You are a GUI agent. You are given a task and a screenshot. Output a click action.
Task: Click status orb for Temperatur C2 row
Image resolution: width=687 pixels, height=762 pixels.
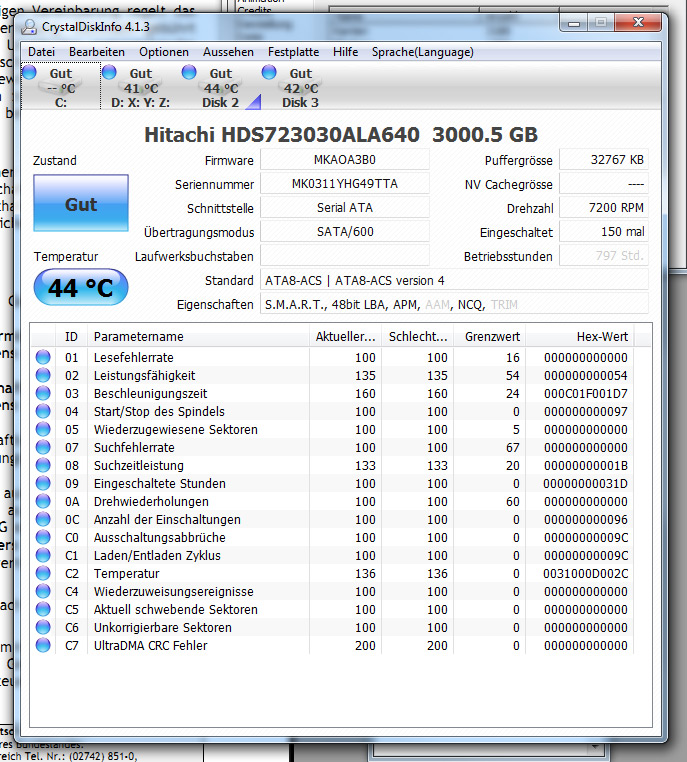(x=43, y=573)
